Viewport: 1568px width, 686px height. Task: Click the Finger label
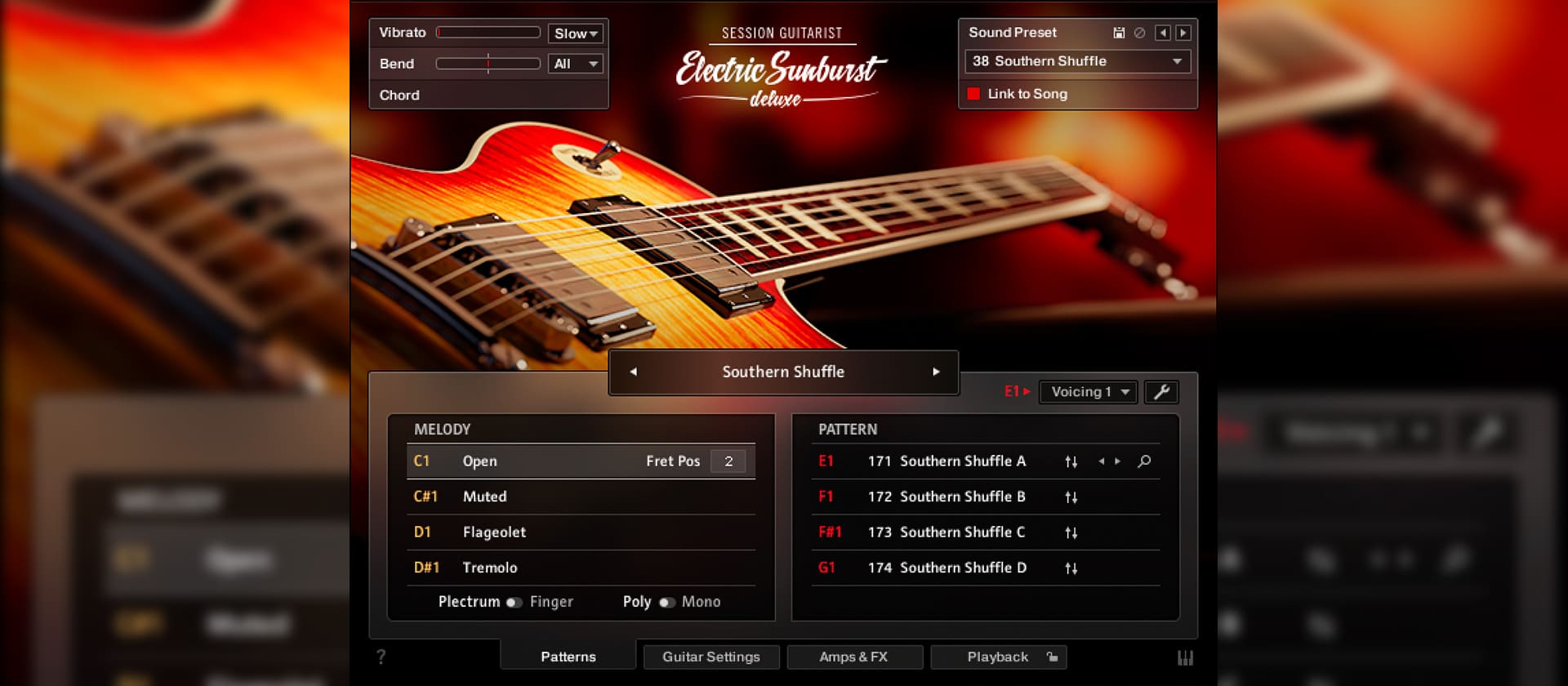coord(551,602)
